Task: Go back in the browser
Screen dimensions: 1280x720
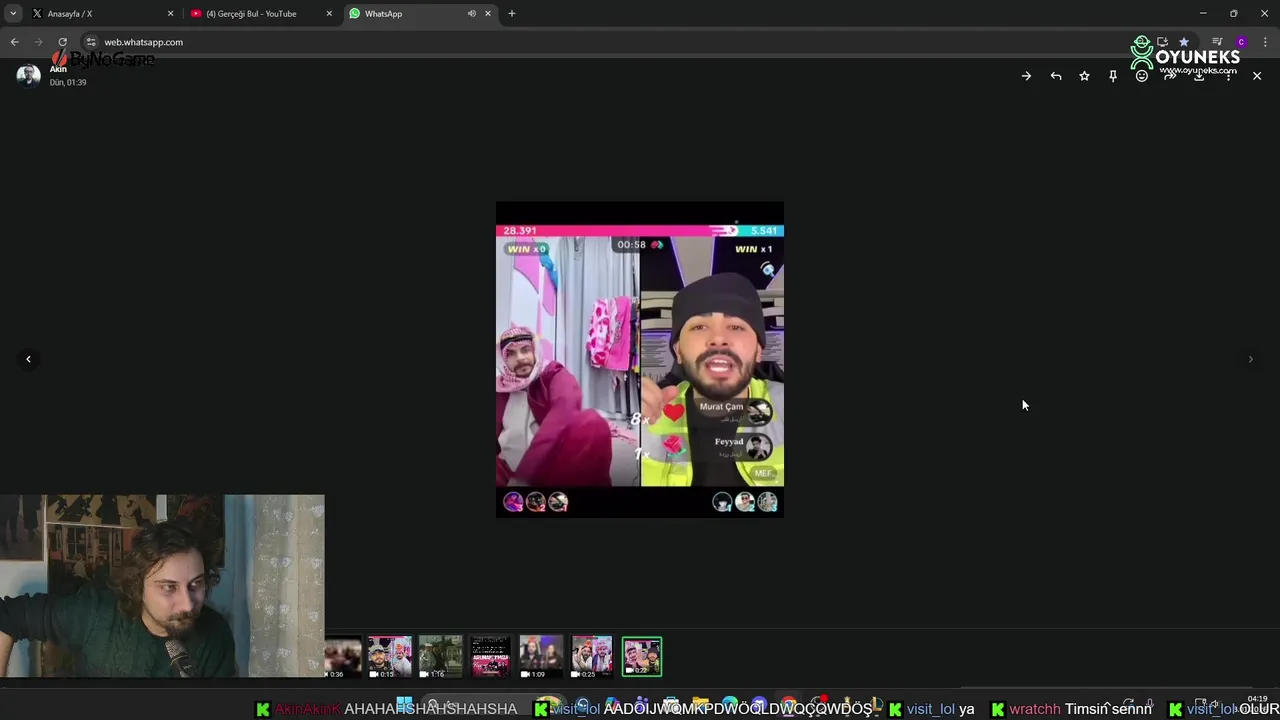Action: click(14, 42)
